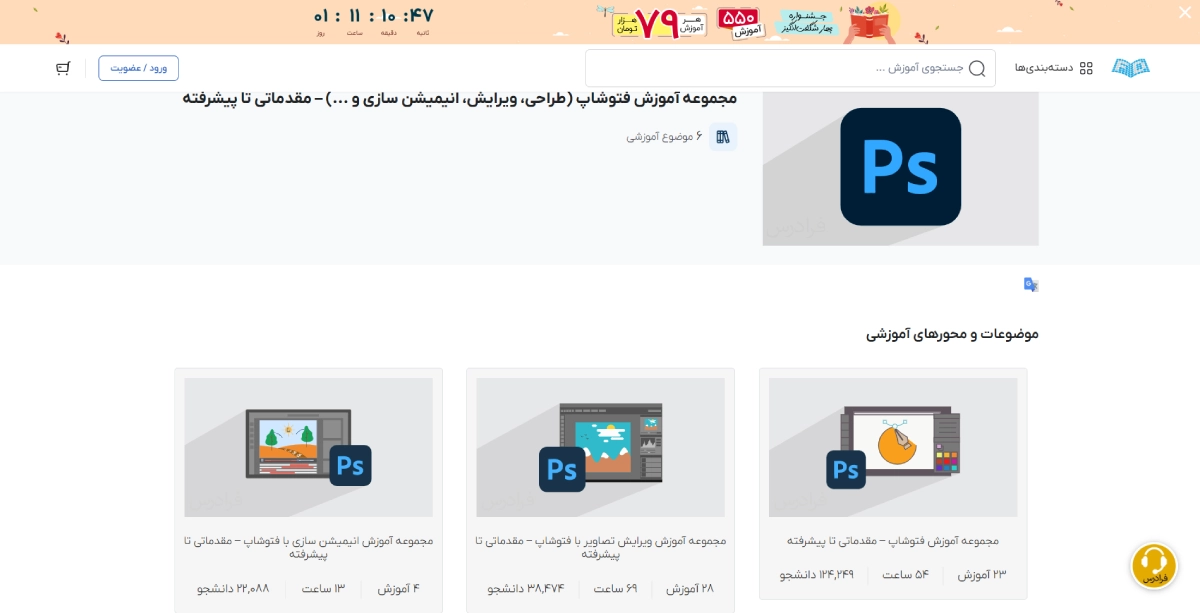Click the Faradars open-book logo
Screen dimensions: 1200x613
(1130, 67)
